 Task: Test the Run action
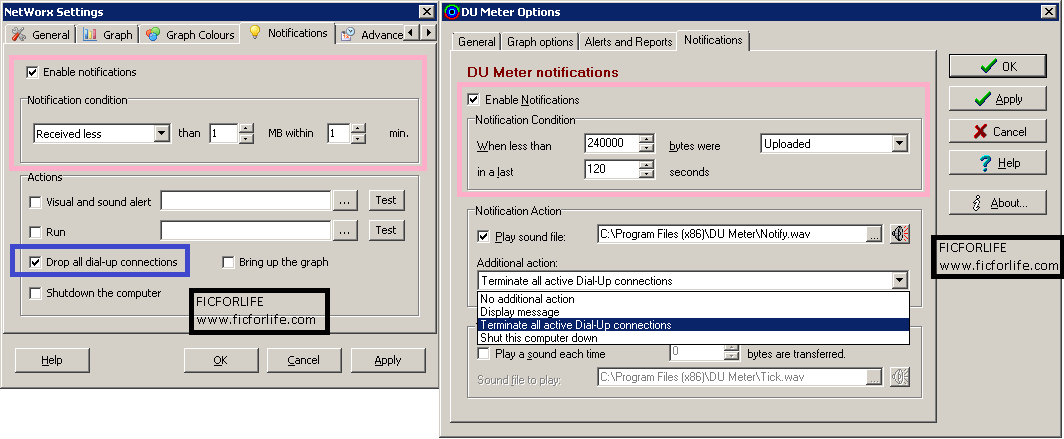pos(386,230)
